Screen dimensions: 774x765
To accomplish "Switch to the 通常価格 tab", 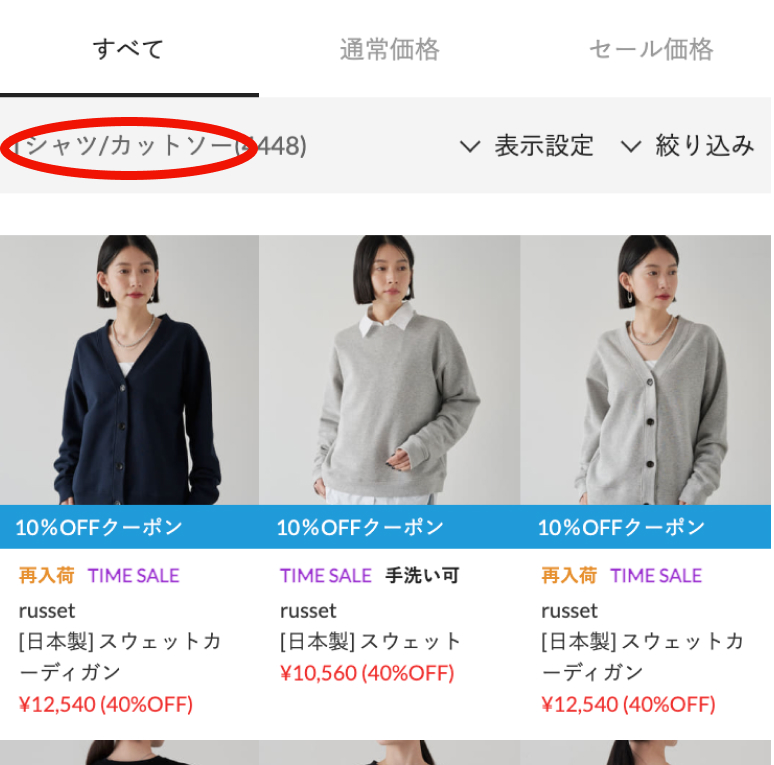I will pos(389,49).
